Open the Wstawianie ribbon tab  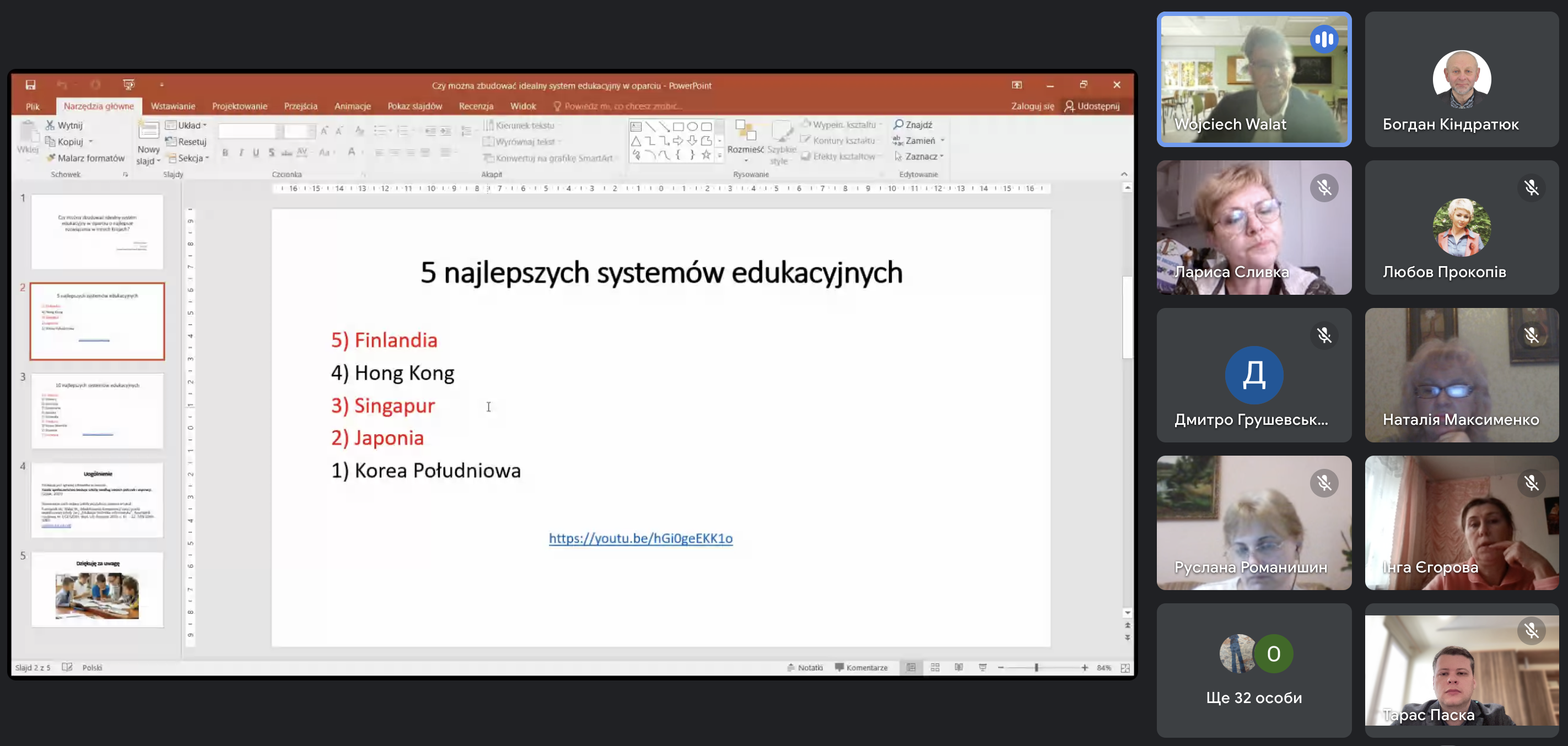click(173, 106)
